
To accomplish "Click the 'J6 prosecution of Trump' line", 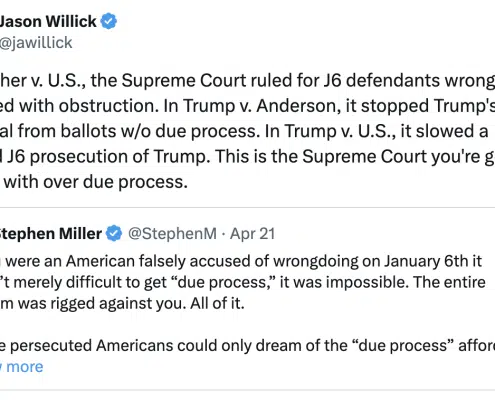I will 247,157.
